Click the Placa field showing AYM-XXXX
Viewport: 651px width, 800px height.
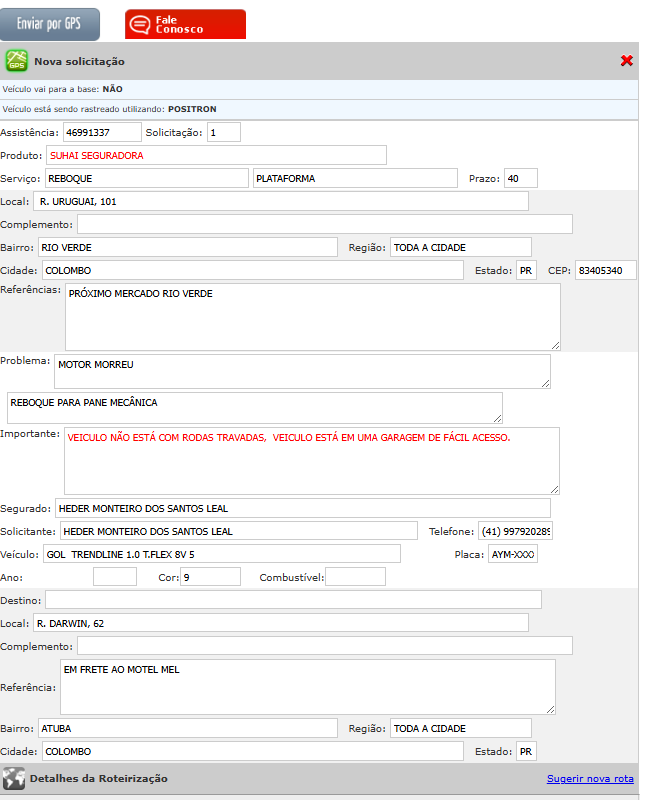512,554
